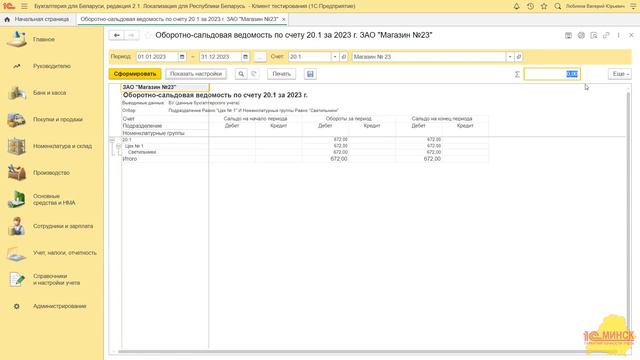Viewport: 640px width, 360px height.
Task: Click the Счет account field
Action: click(x=309, y=57)
